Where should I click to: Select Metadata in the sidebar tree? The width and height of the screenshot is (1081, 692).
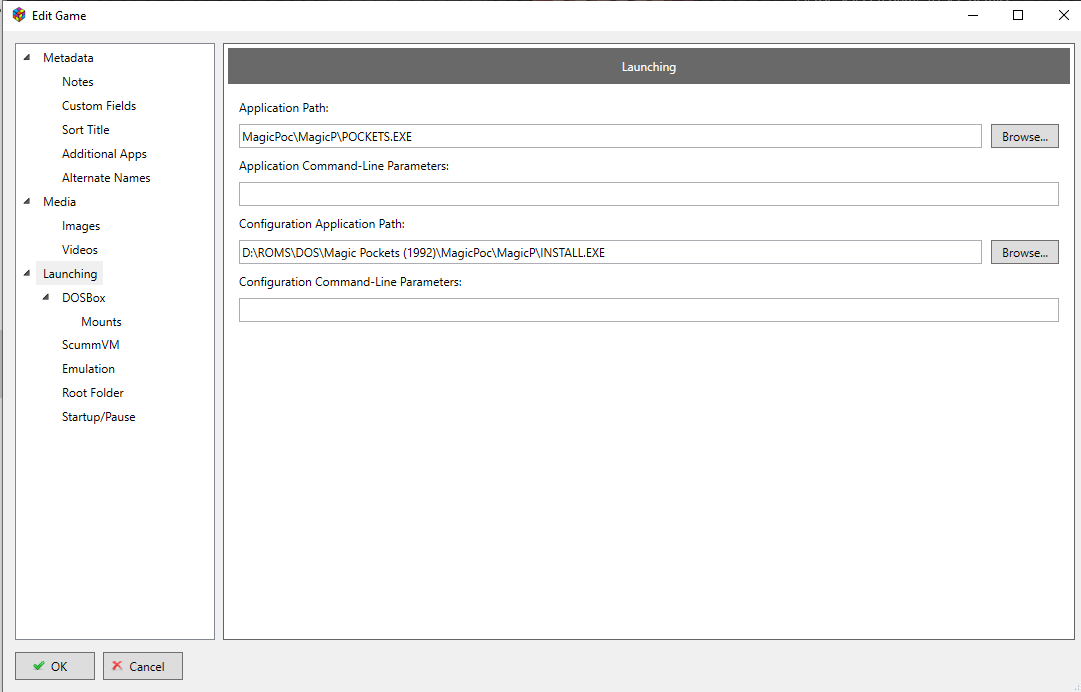(68, 58)
